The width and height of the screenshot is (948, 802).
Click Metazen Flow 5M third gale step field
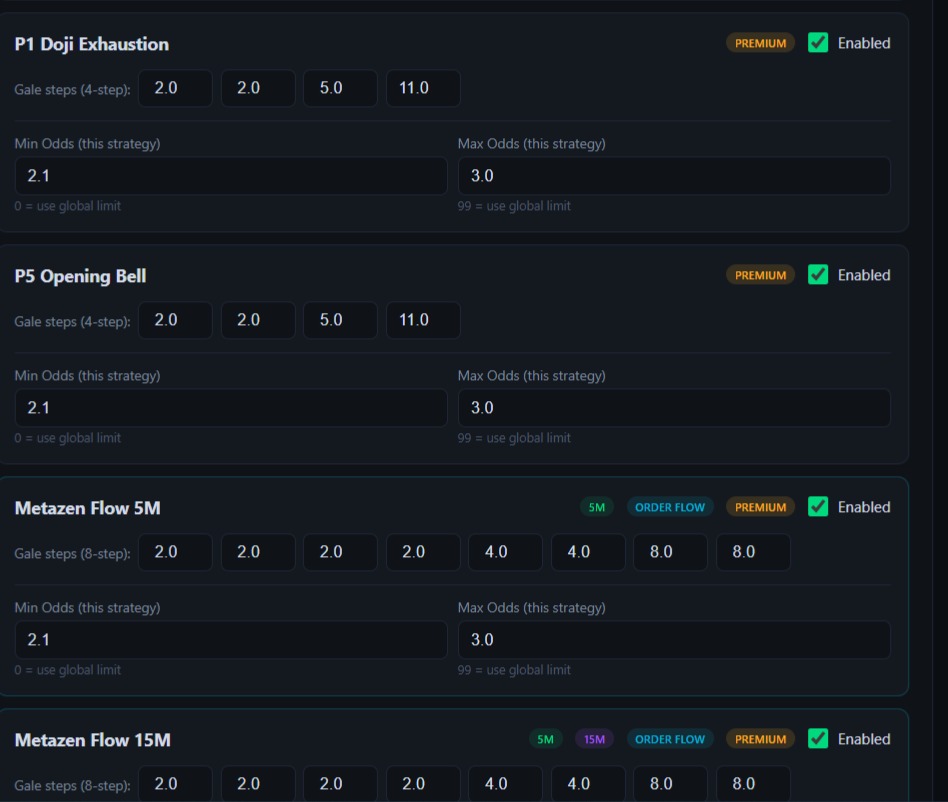click(340, 552)
